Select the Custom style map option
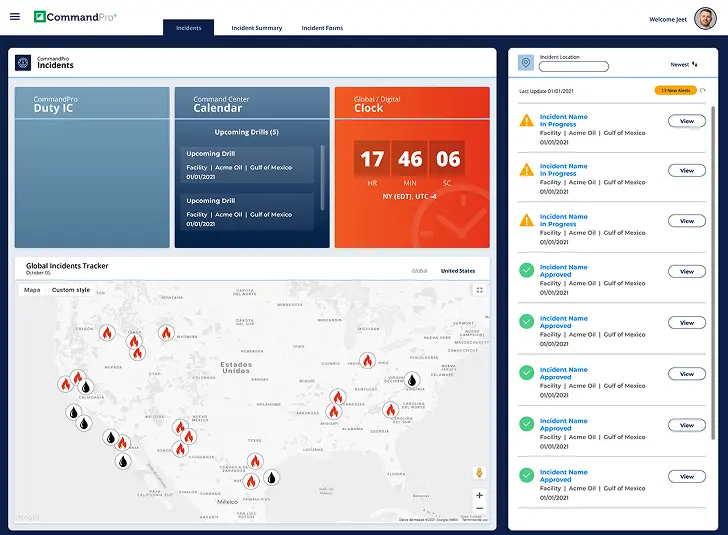Image resolution: width=728 pixels, height=535 pixels. point(71,290)
